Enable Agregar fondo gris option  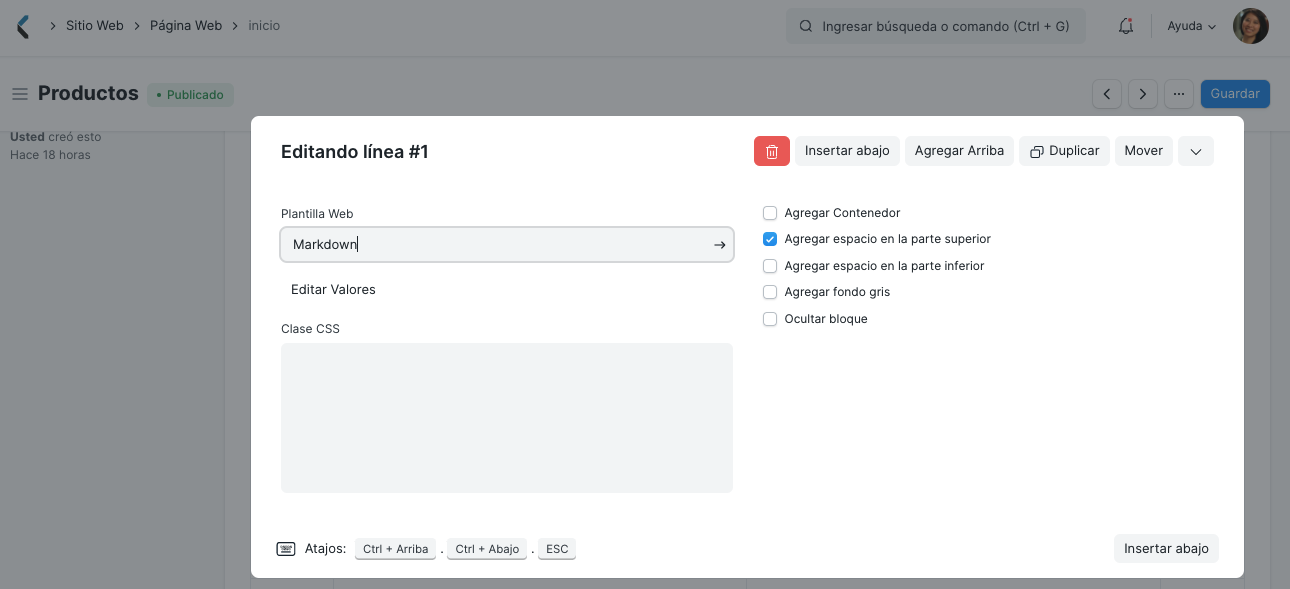click(x=770, y=292)
